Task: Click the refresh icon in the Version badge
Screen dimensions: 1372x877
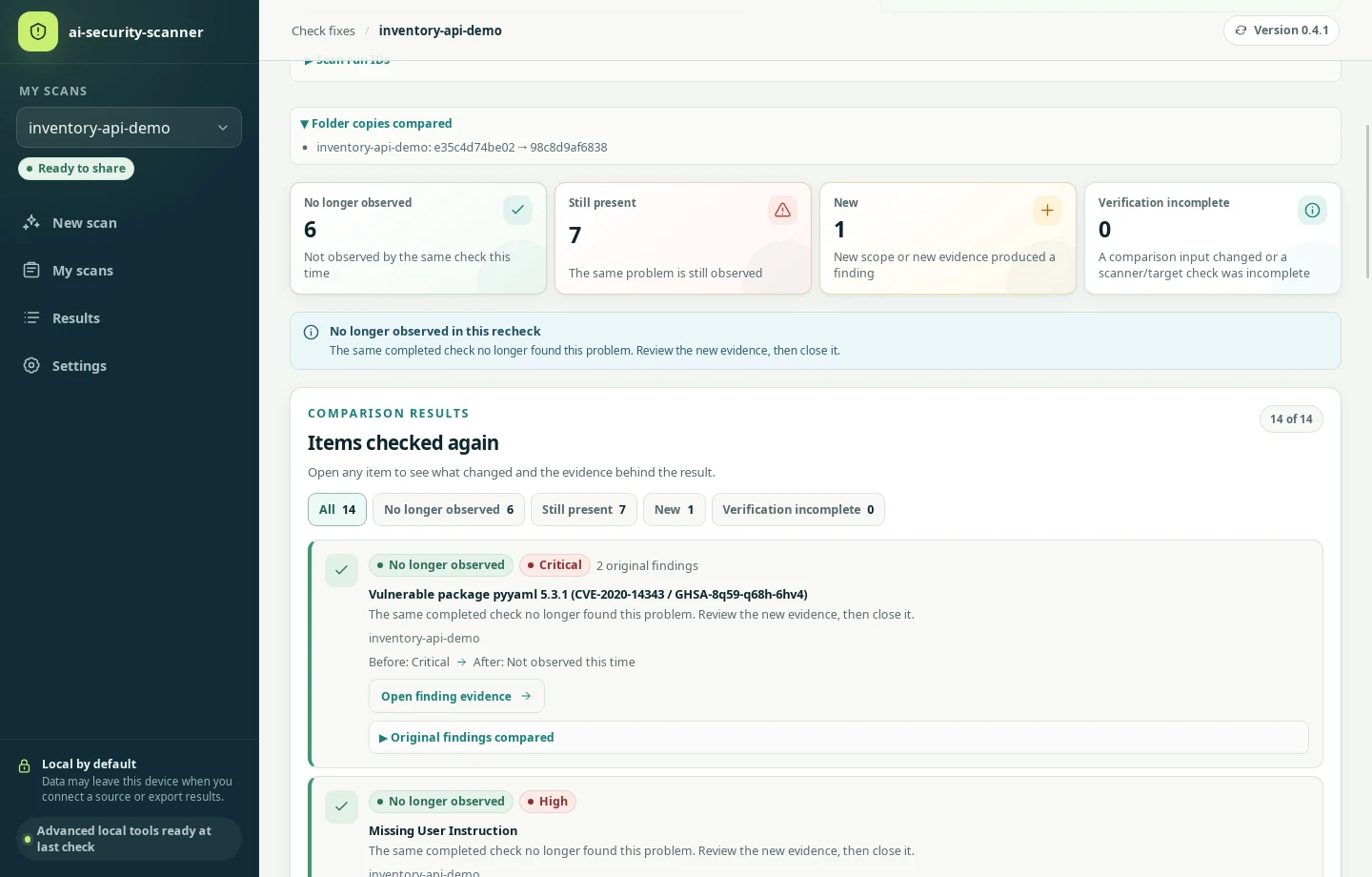Action: [1241, 31]
